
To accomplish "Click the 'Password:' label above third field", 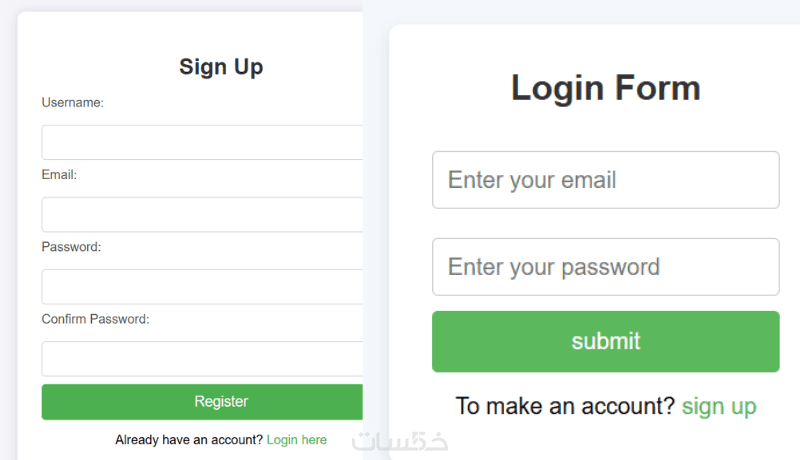I will 71,246.
